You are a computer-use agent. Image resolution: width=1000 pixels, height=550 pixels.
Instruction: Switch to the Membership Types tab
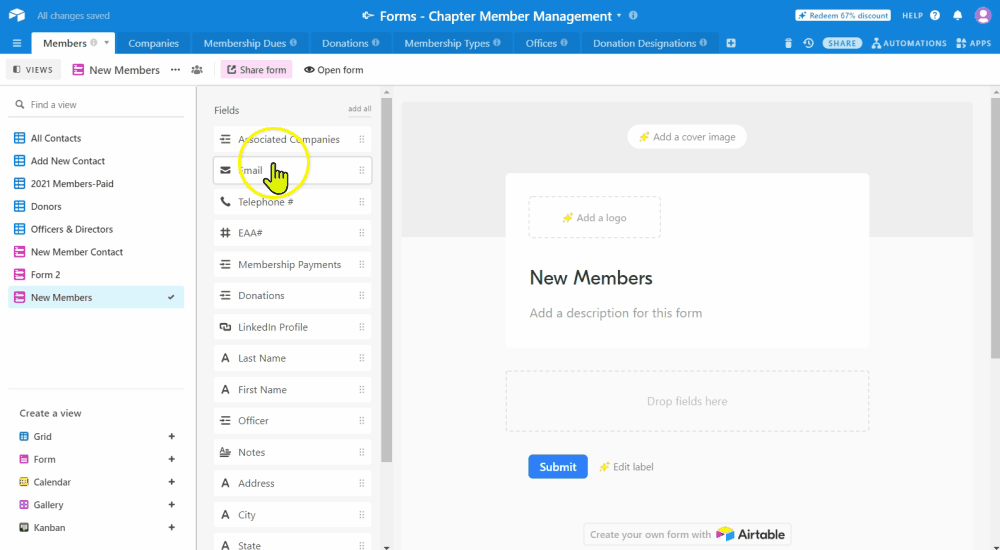[x=452, y=43]
